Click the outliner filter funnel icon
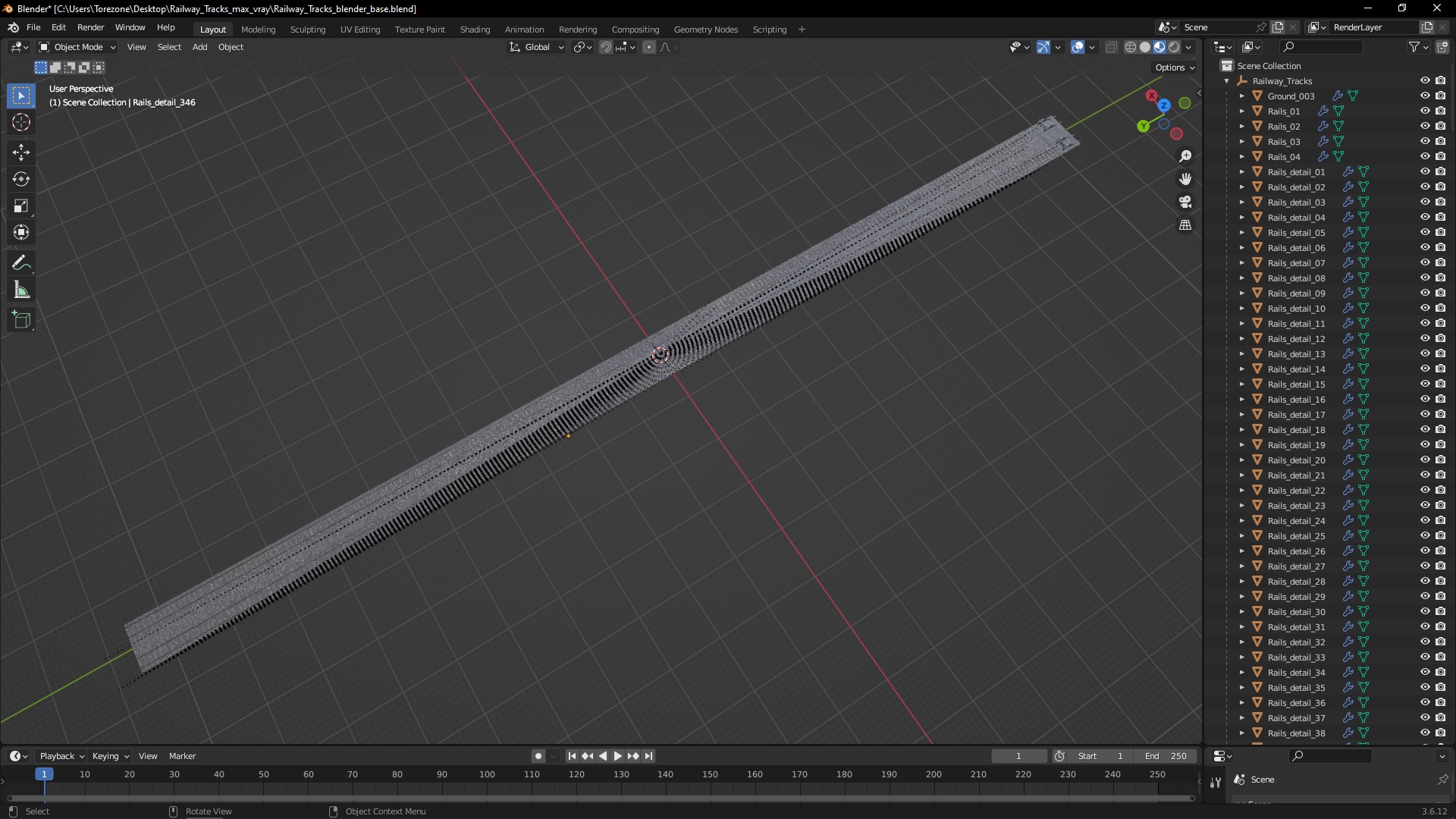The image size is (1456, 819). tap(1414, 47)
